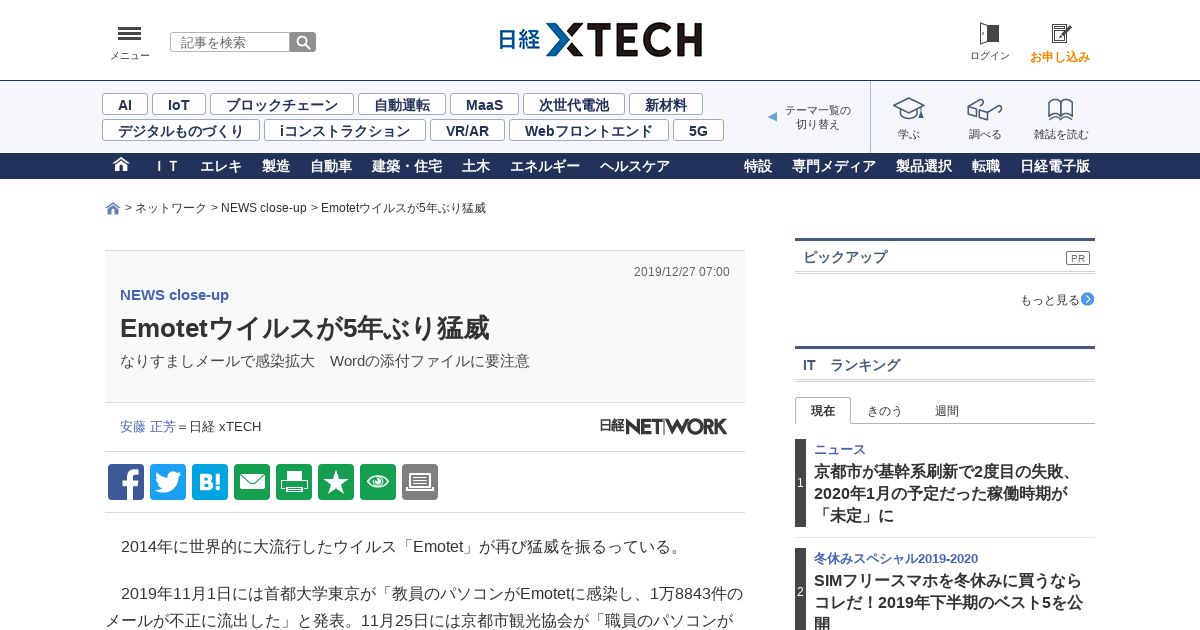Select the Webフロントエンド theme tag

point(589,130)
